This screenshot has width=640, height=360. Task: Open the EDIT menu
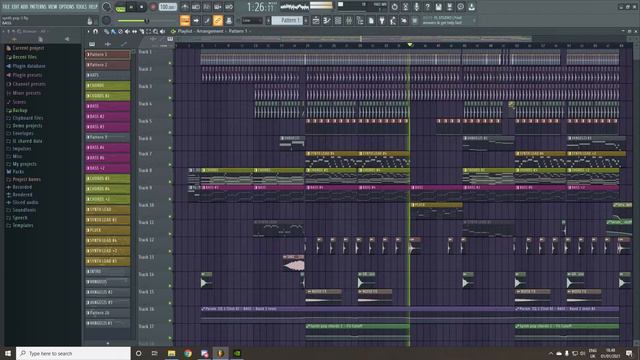coord(15,7)
